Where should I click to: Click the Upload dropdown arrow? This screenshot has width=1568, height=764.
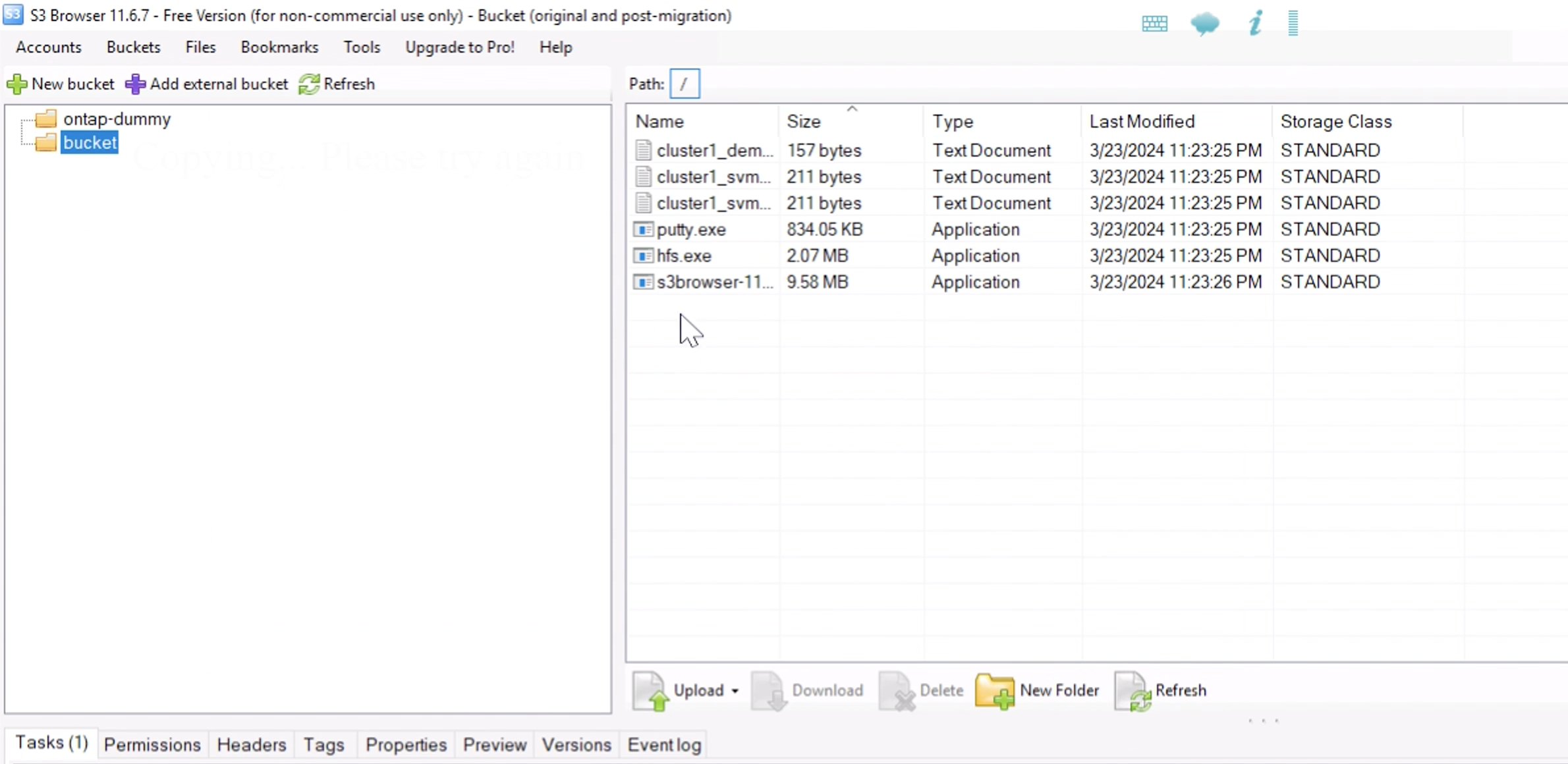tap(735, 690)
